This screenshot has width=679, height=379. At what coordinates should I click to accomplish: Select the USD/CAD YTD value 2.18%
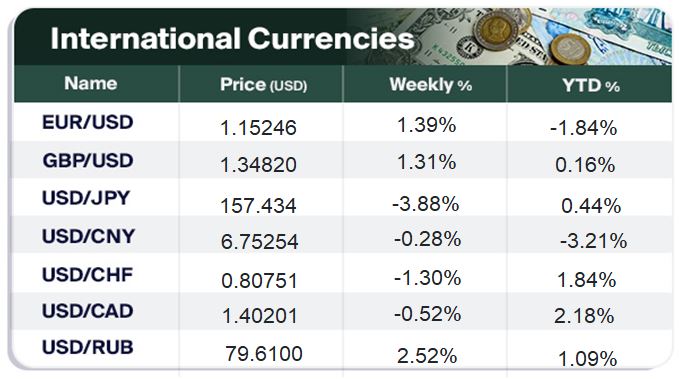pyautogui.click(x=584, y=316)
